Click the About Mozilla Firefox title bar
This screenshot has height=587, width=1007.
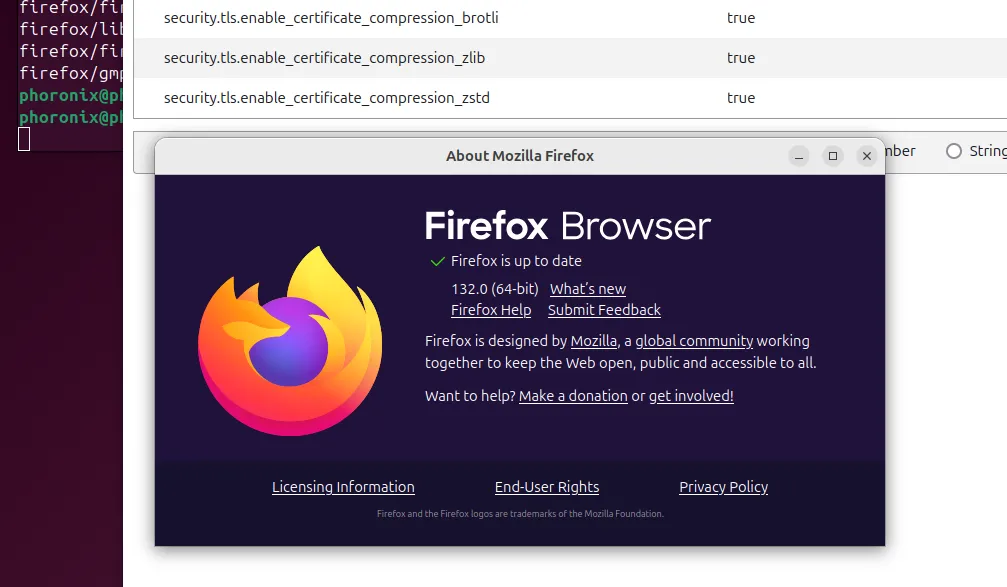pyautogui.click(x=520, y=156)
